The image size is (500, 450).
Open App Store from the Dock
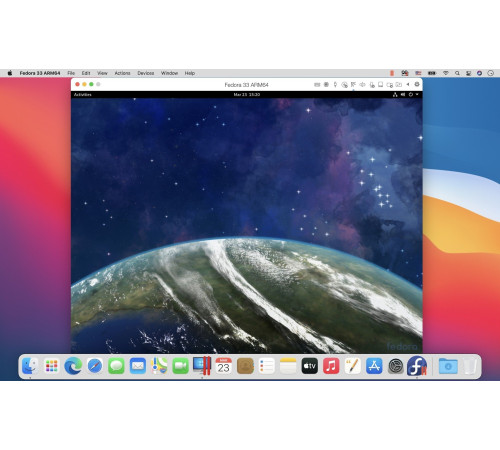click(x=374, y=366)
